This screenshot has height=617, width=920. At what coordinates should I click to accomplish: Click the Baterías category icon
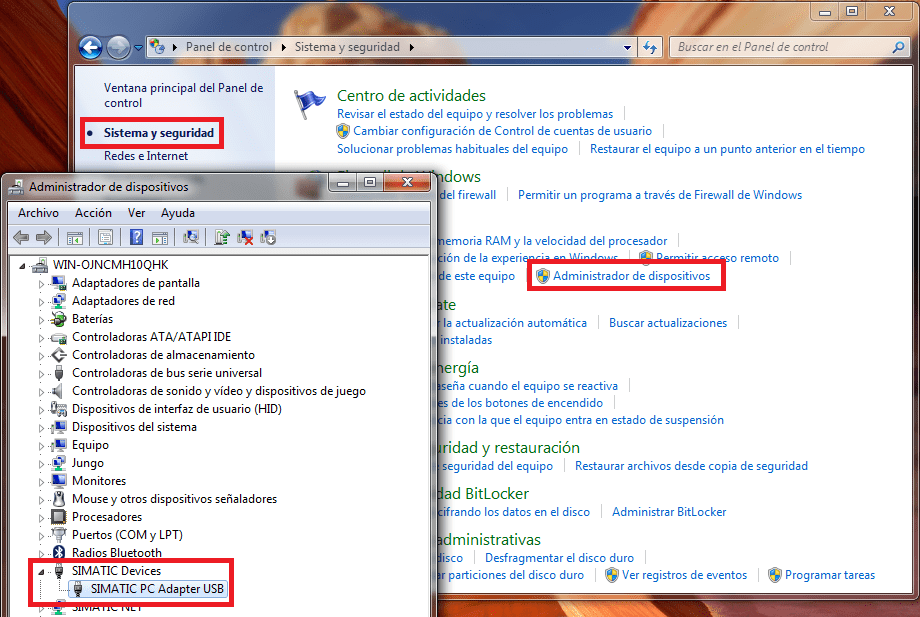[59, 319]
